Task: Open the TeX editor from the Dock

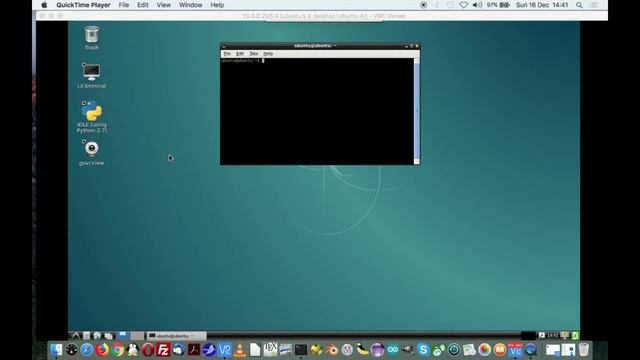Action: (x=270, y=350)
